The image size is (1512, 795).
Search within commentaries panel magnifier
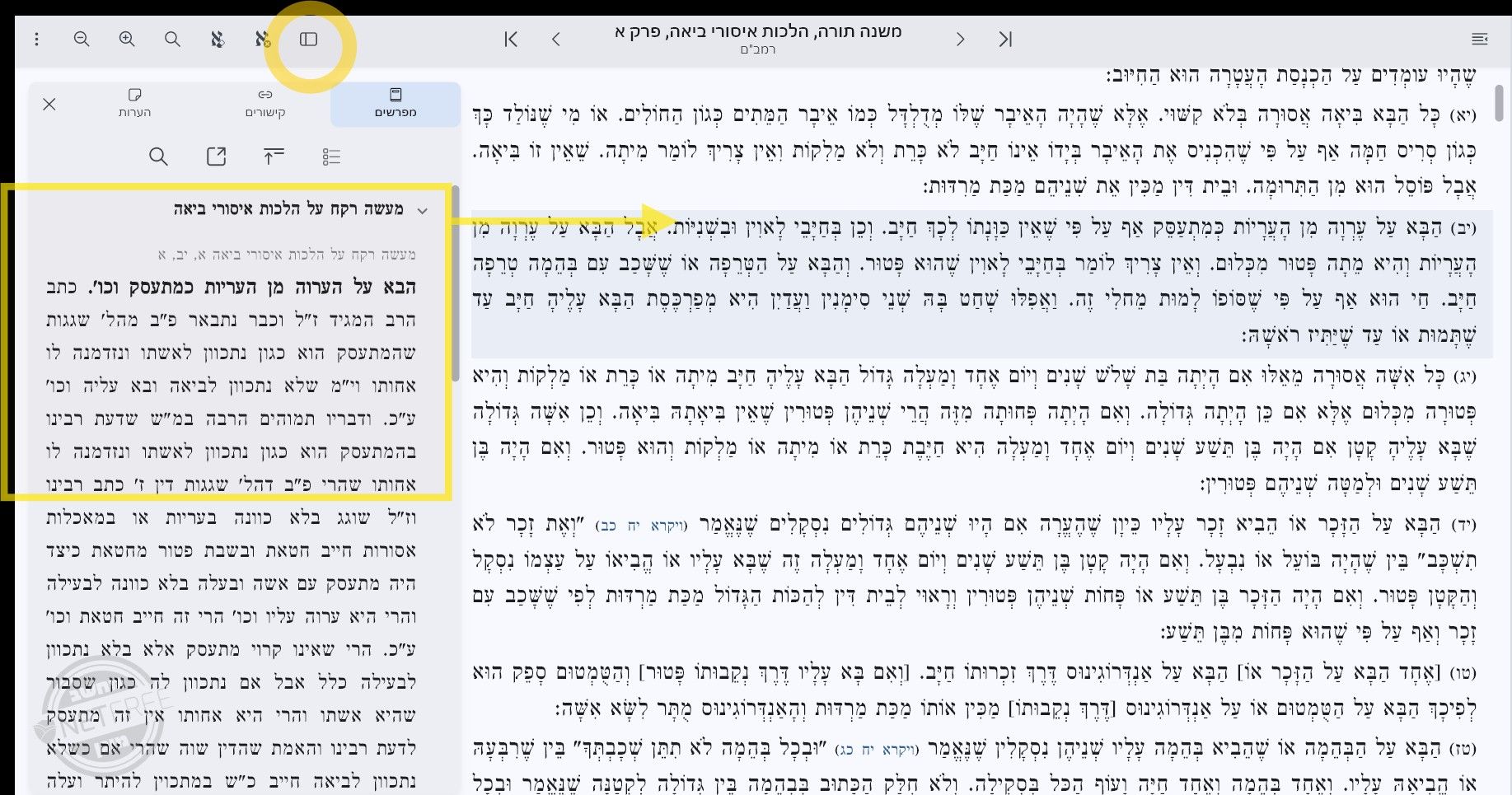tap(158, 157)
